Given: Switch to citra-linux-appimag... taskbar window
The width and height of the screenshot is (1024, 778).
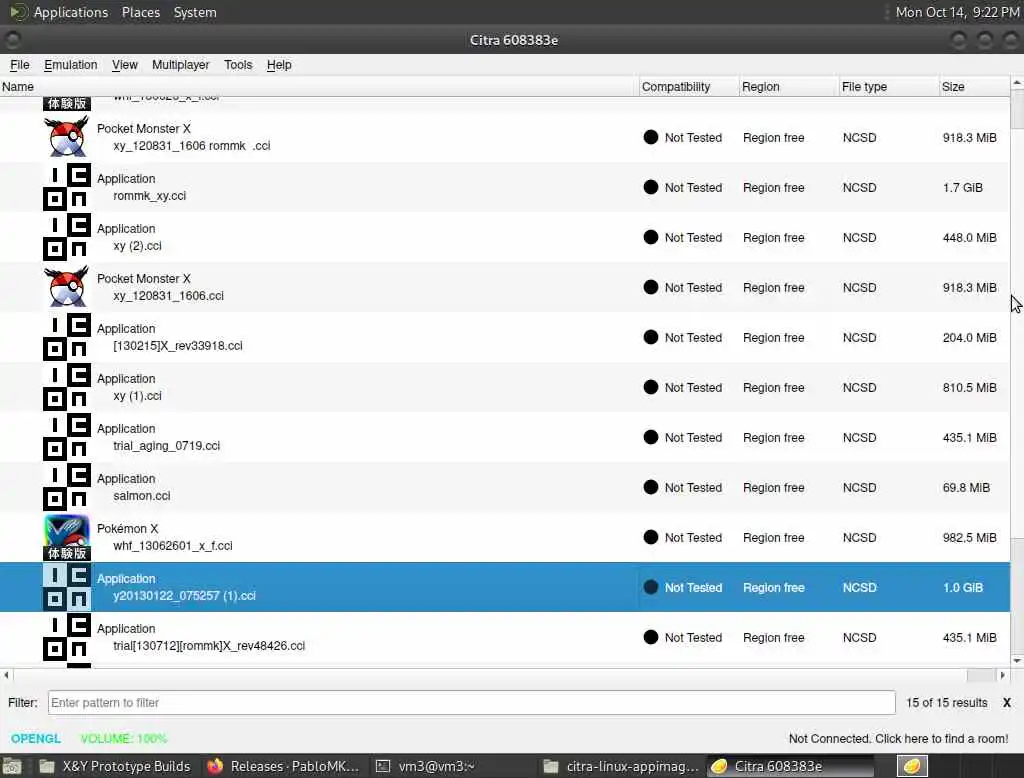Looking at the screenshot, I should coord(622,766).
